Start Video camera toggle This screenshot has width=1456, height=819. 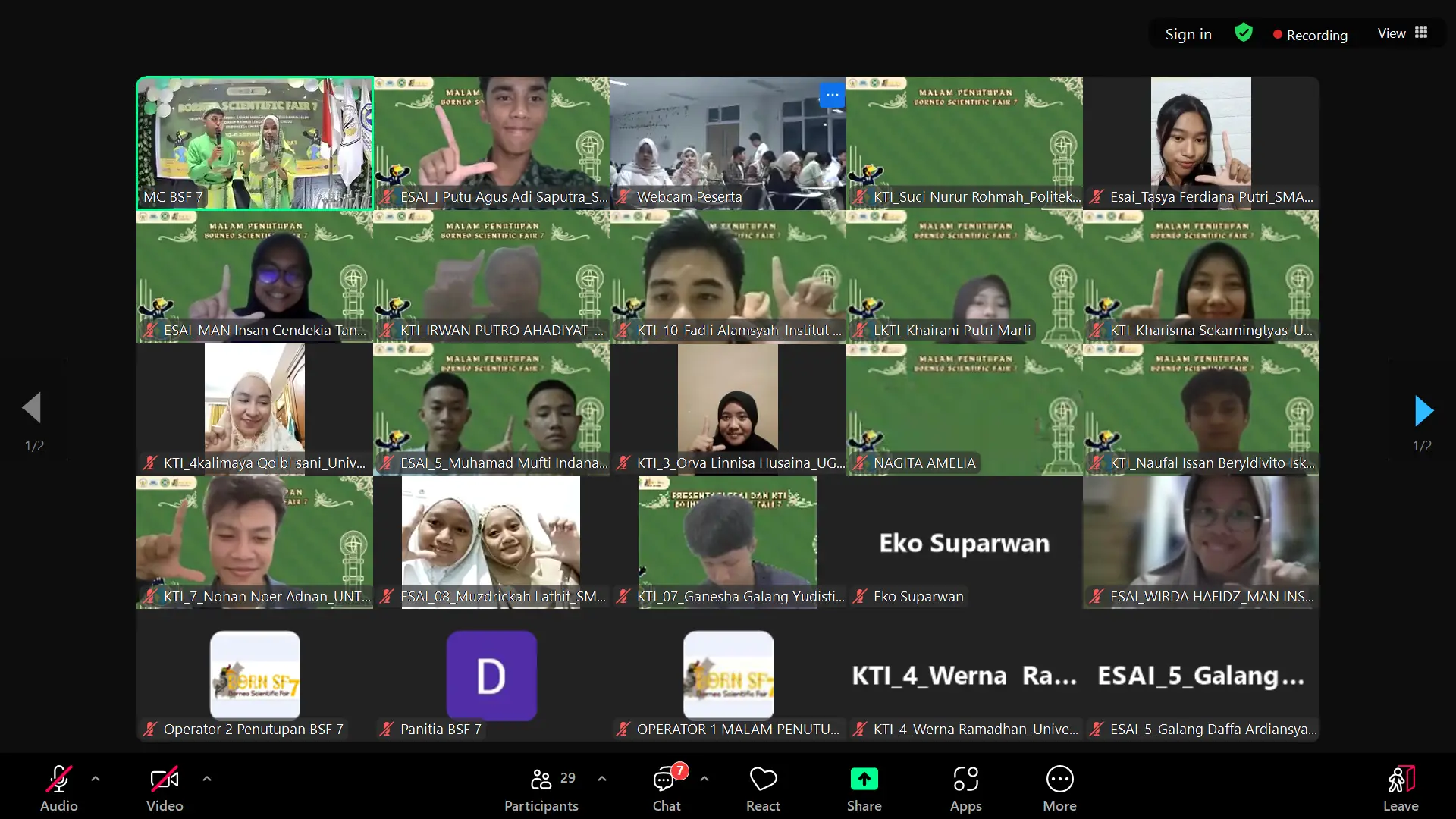pos(165,780)
